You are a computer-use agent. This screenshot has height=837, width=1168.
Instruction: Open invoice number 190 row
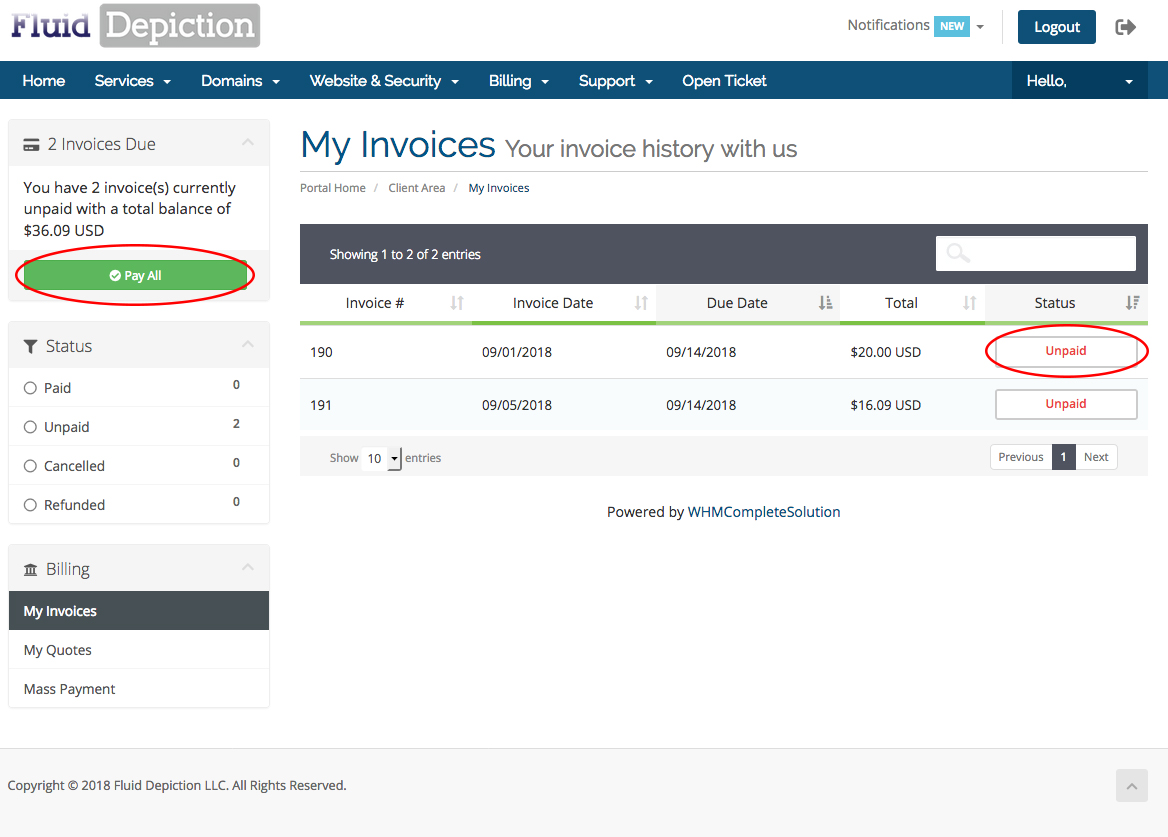click(723, 351)
